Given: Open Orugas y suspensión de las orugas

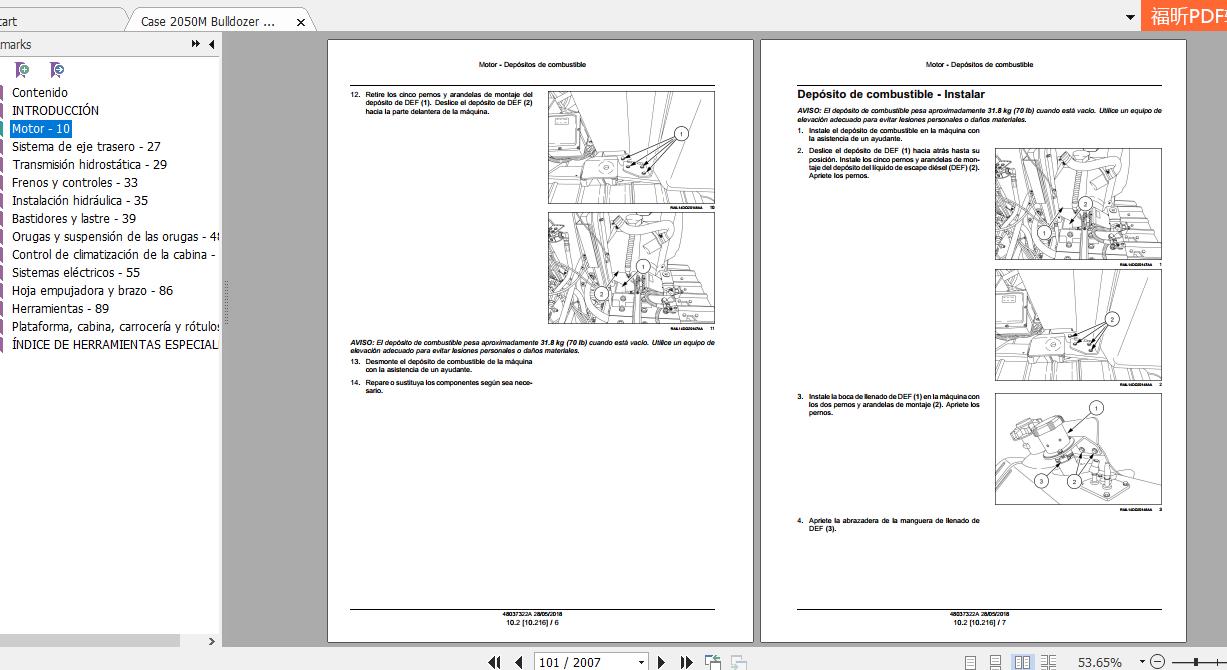Looking at the screenshot, I should coord(114,237).
